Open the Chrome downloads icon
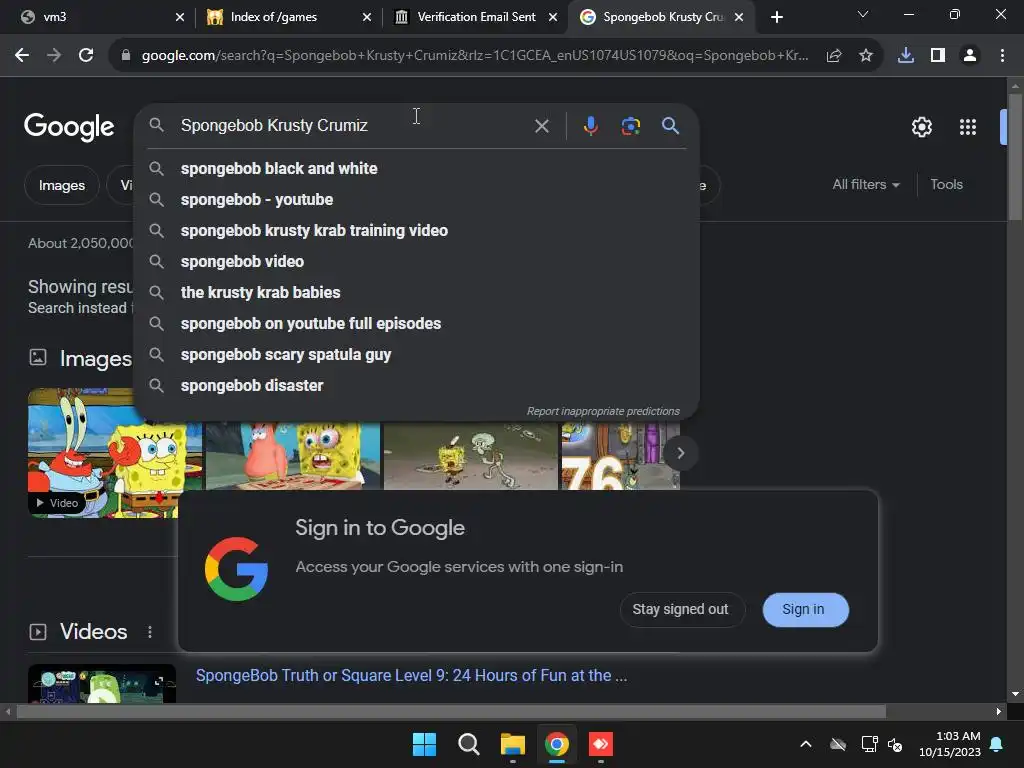1024x768 pixels. [x=906, y=56]
